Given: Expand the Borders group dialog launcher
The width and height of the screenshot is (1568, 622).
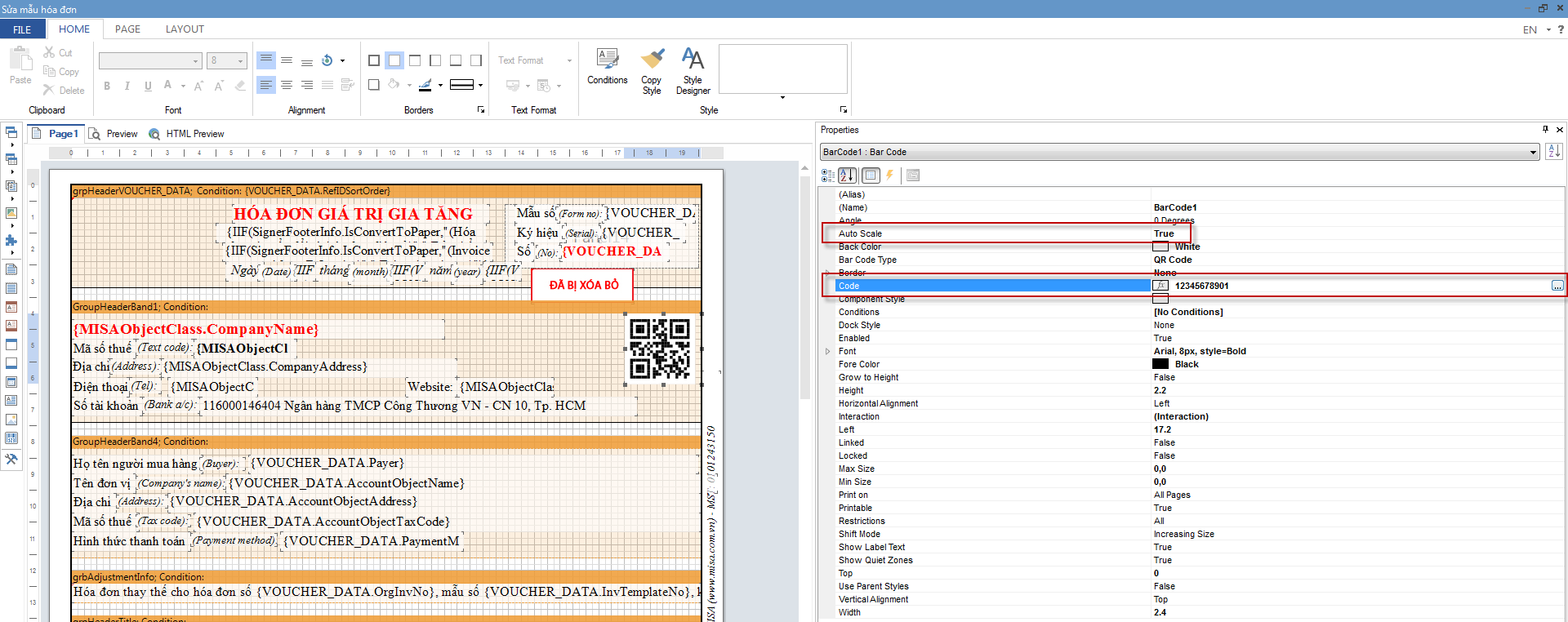Looking at the screenshot, I should click(481, 109).
